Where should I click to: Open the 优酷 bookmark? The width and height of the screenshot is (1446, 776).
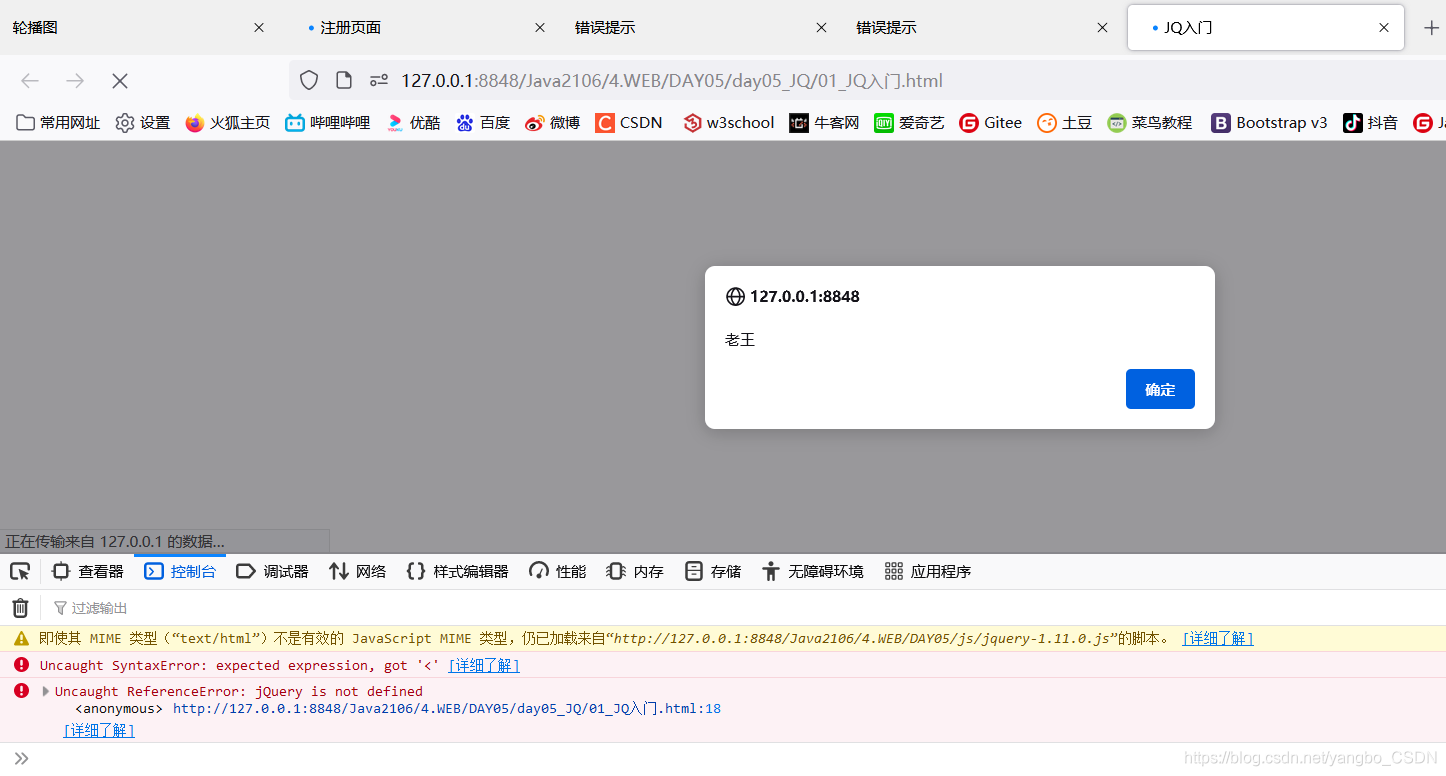[413, 123]
